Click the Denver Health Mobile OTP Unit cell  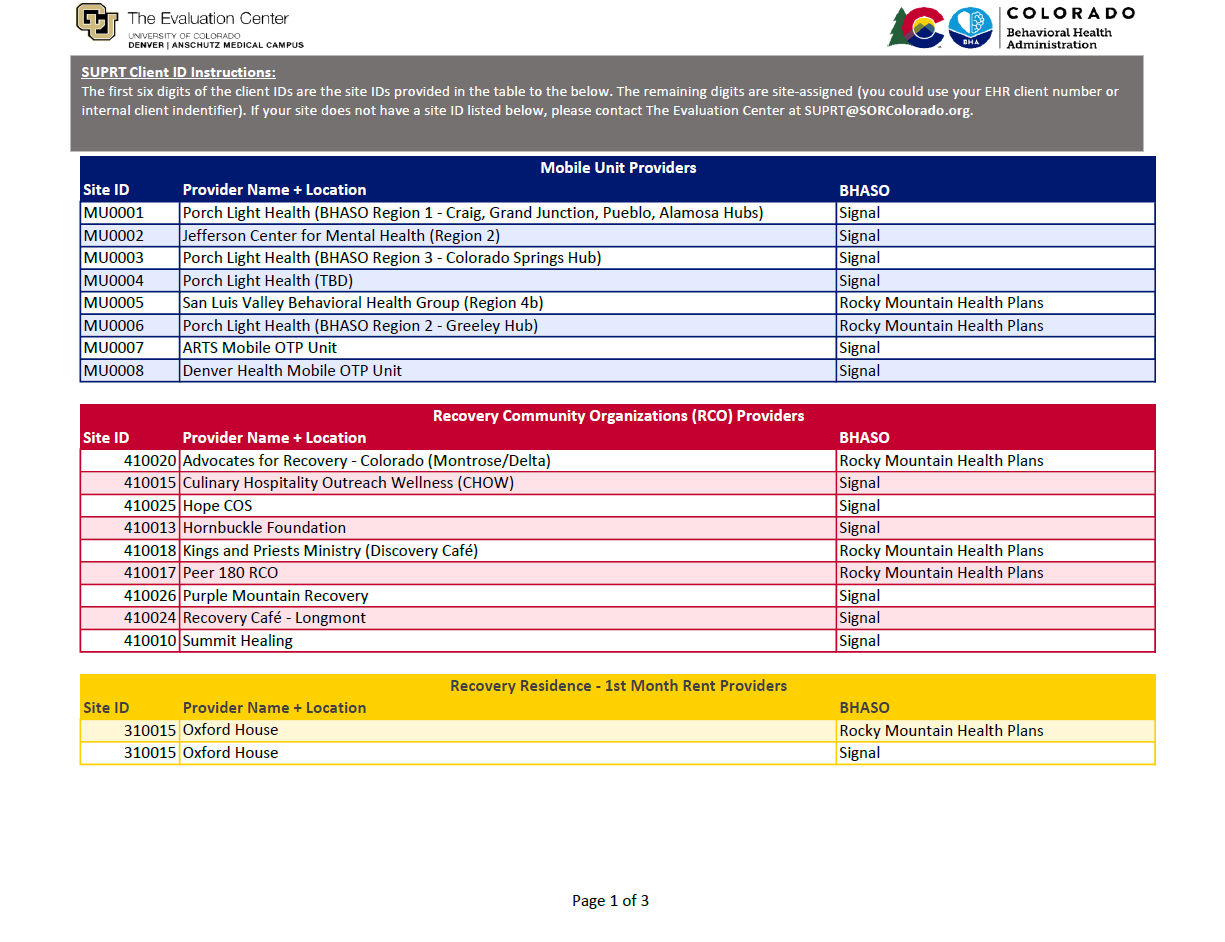coord(290,370)
